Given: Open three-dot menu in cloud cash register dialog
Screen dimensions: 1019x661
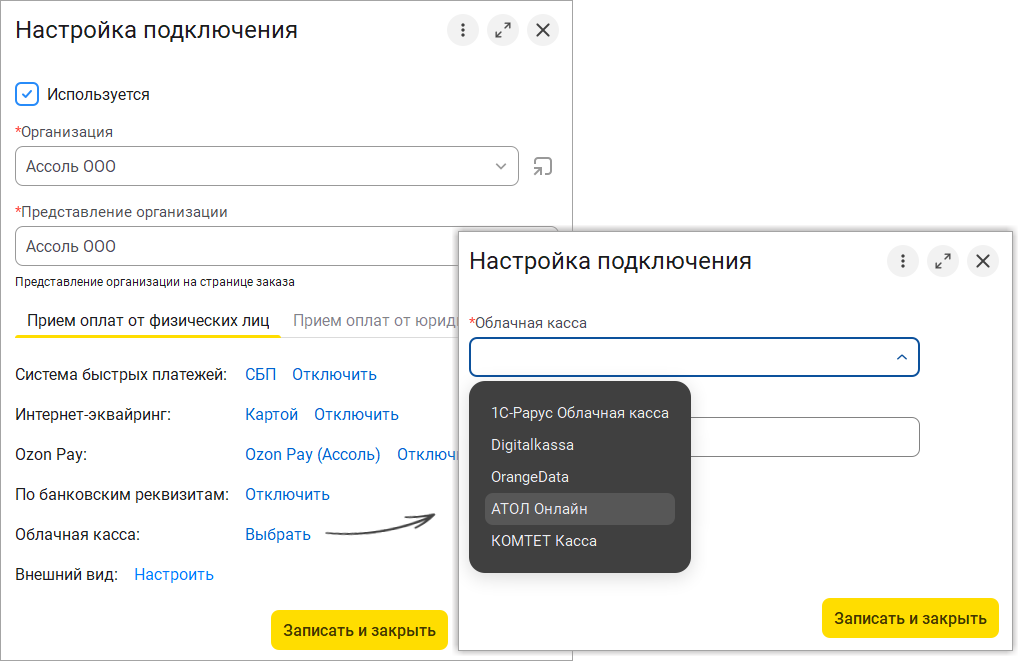Looking at the screenshot, I should [903, 261].
